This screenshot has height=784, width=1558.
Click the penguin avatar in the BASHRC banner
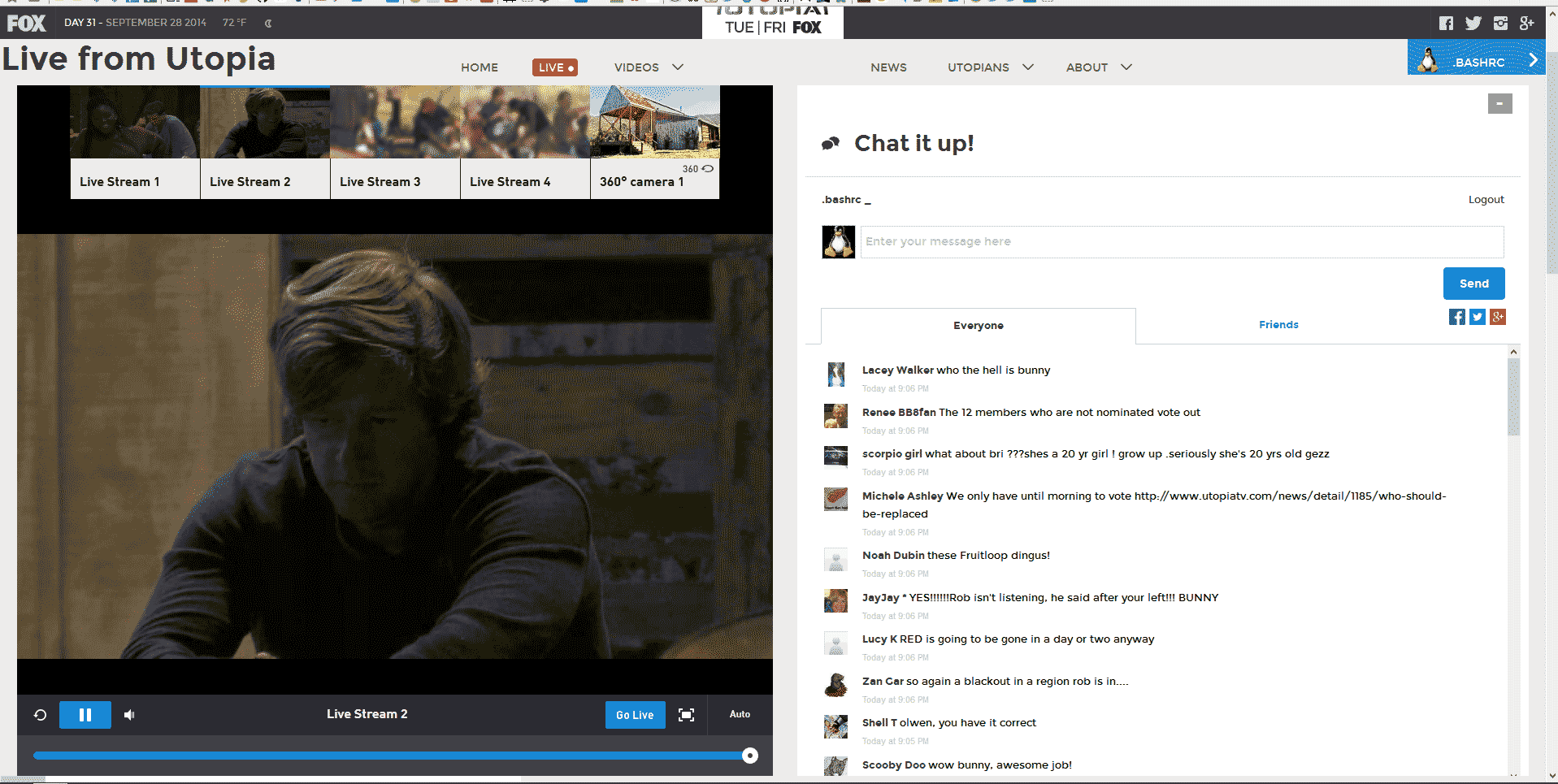pyautogui.click(x=1428, y=59)
